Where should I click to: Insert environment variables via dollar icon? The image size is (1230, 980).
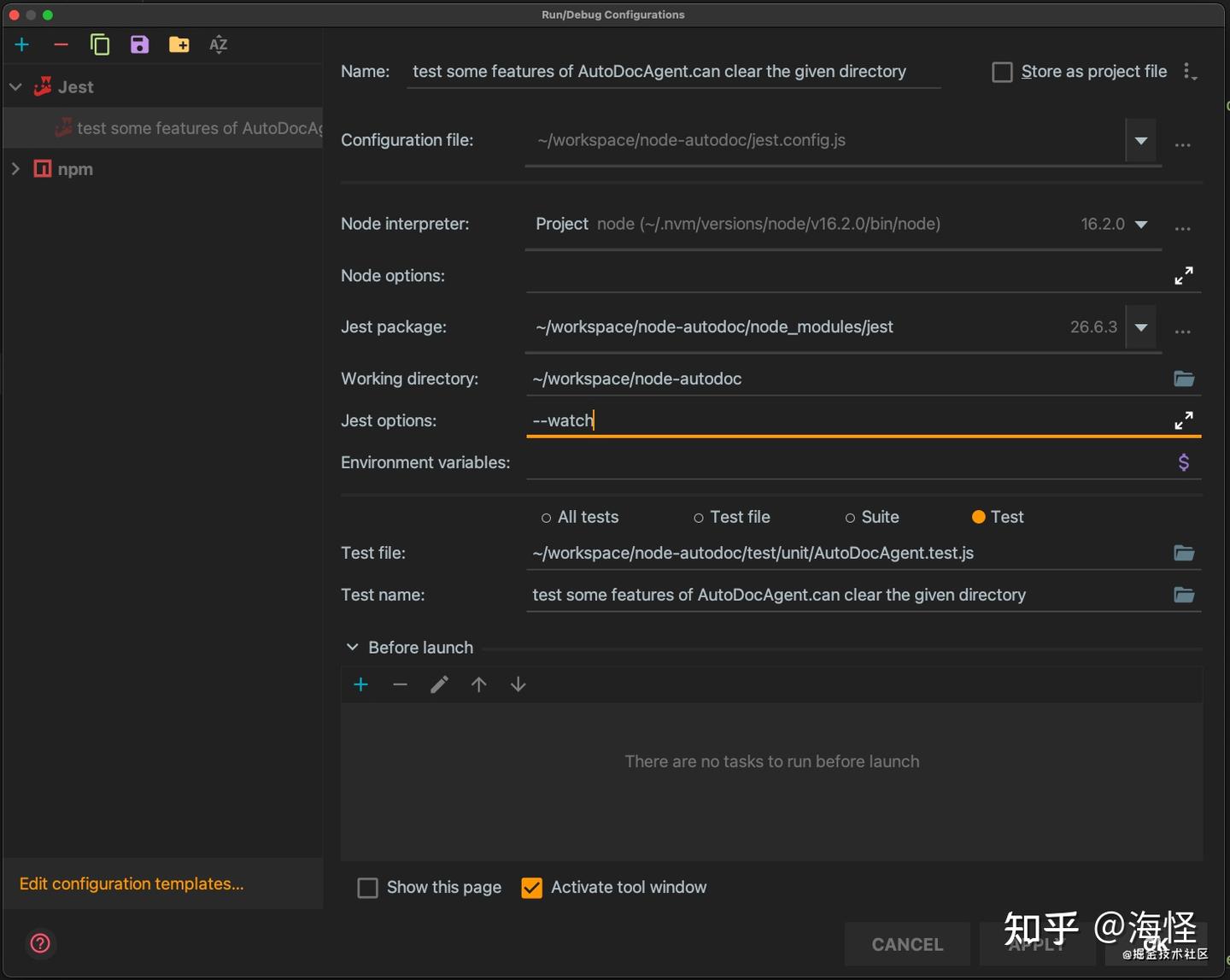[x=1184, y=462]
